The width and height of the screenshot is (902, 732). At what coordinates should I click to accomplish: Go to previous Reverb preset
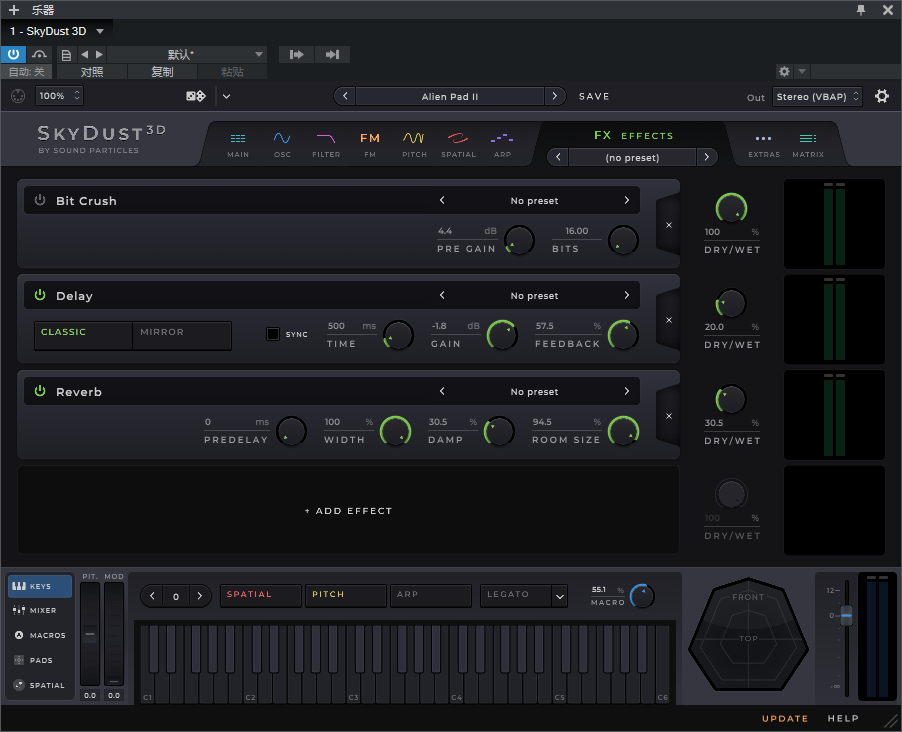pyautogui.click(x=442, y=391)
